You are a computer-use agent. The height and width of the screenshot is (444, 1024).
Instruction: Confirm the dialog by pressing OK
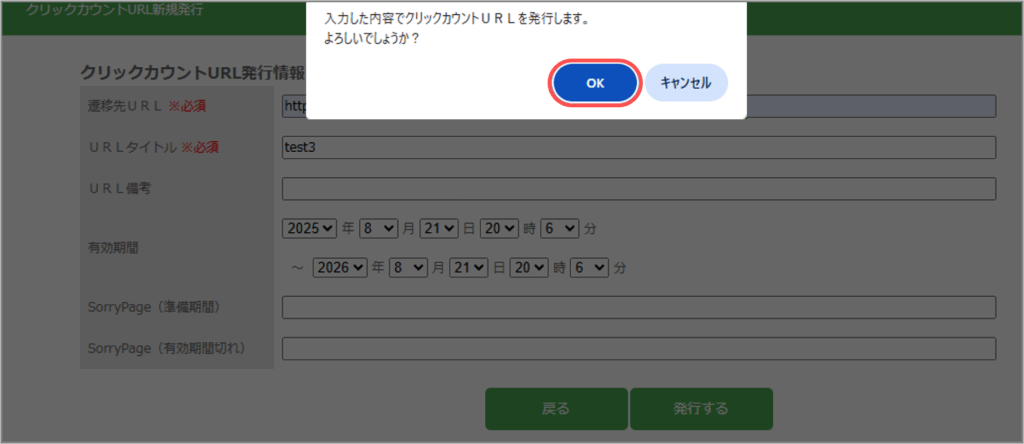pos(595,83)
